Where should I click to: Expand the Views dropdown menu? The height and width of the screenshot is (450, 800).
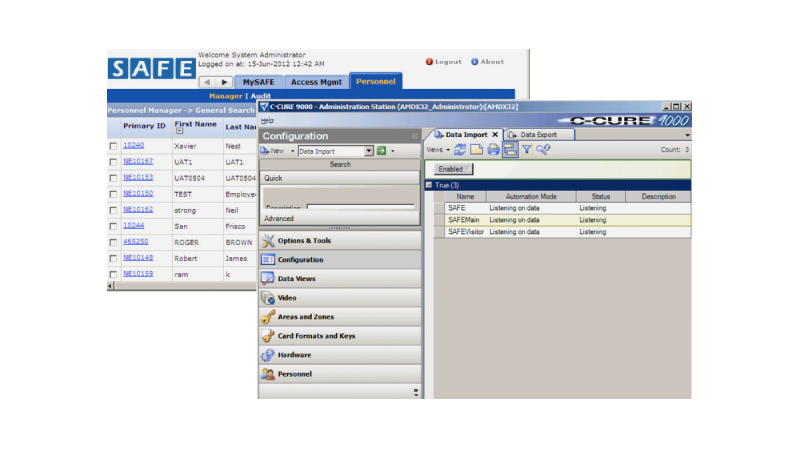(x=439, y=150)
